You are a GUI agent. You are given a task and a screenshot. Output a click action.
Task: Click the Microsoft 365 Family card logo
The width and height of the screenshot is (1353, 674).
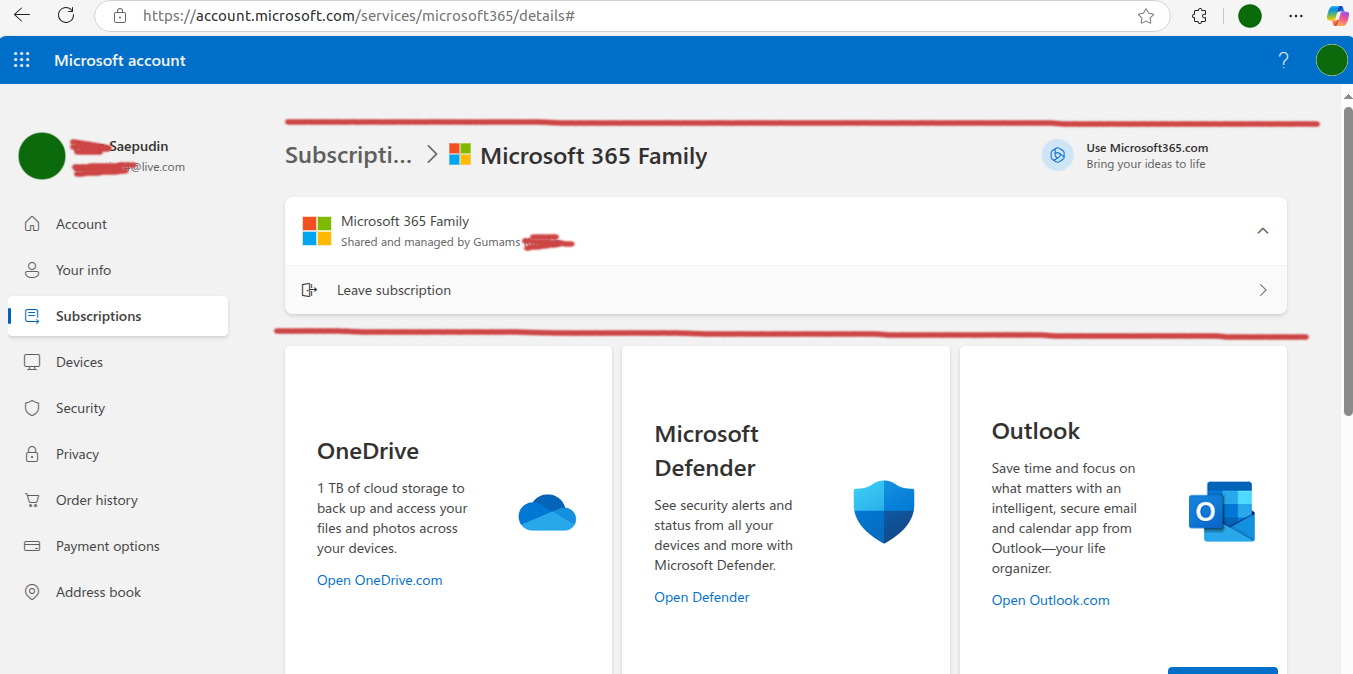(317, 231)
